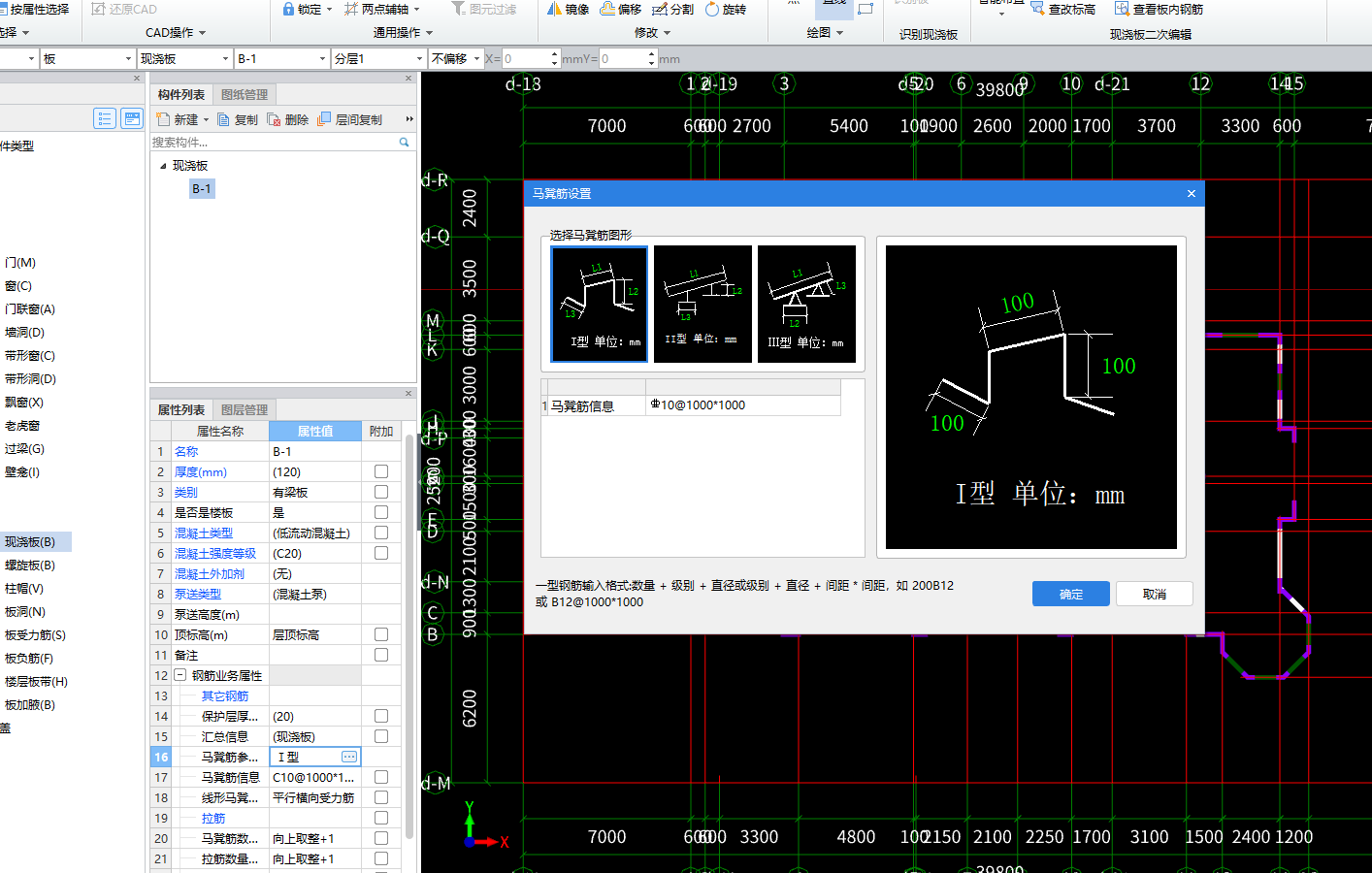Open 查改标高 elevation edit tool
The image size is (1372, 873).
tap(1062, 9)
